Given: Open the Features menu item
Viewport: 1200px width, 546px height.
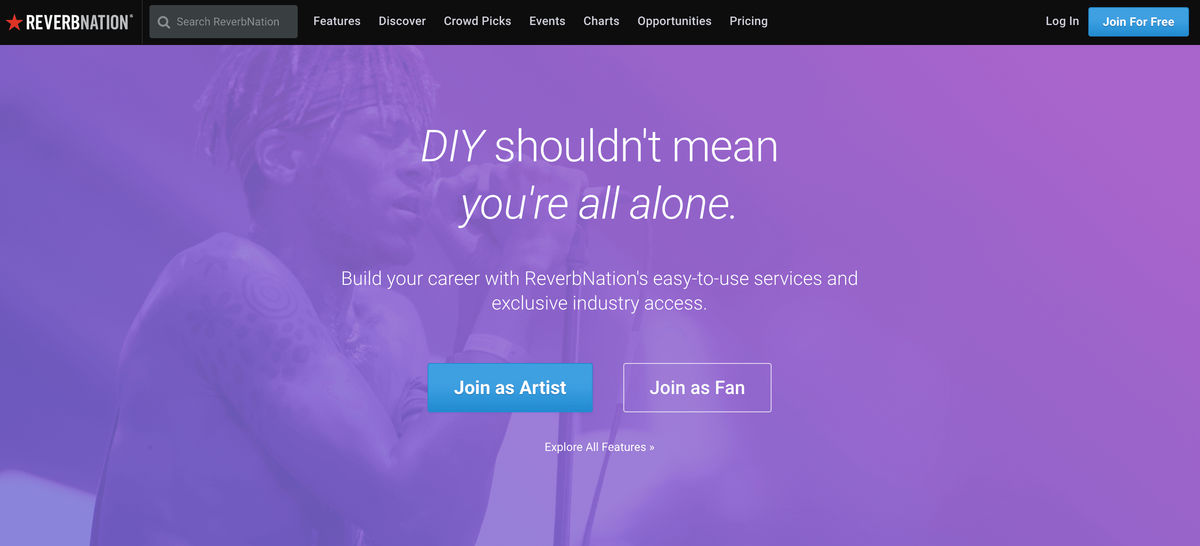Looking at the screenshot, I should [x=337, y=21].
